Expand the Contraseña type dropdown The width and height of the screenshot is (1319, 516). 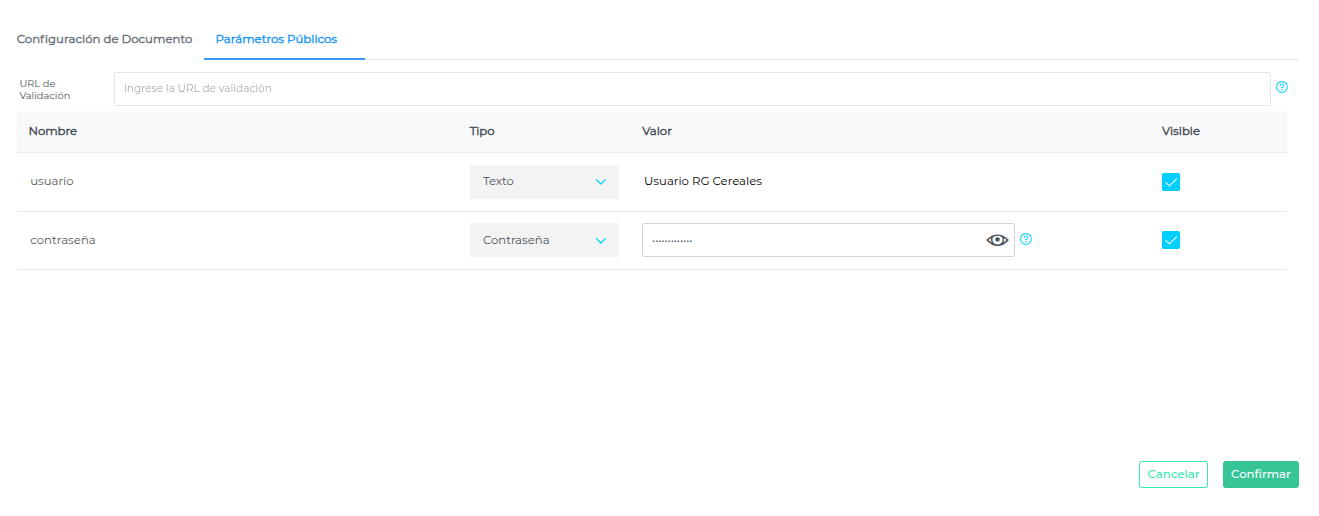point(544,240)
